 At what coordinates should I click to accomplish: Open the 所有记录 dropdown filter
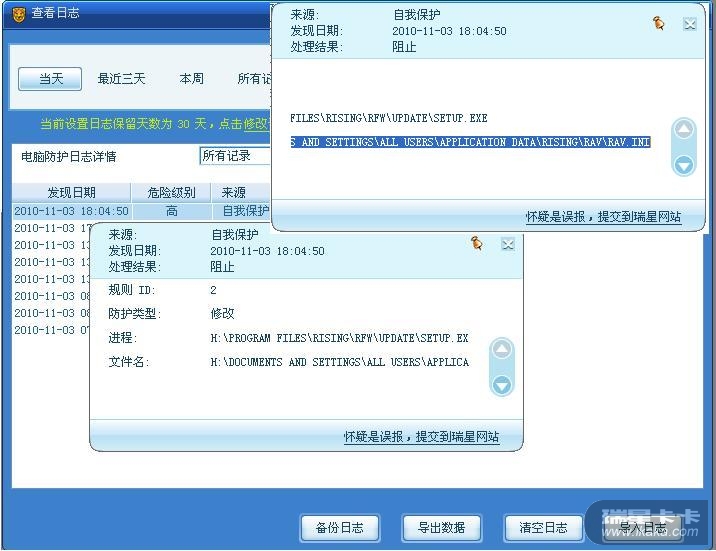[x=235, y=156]
